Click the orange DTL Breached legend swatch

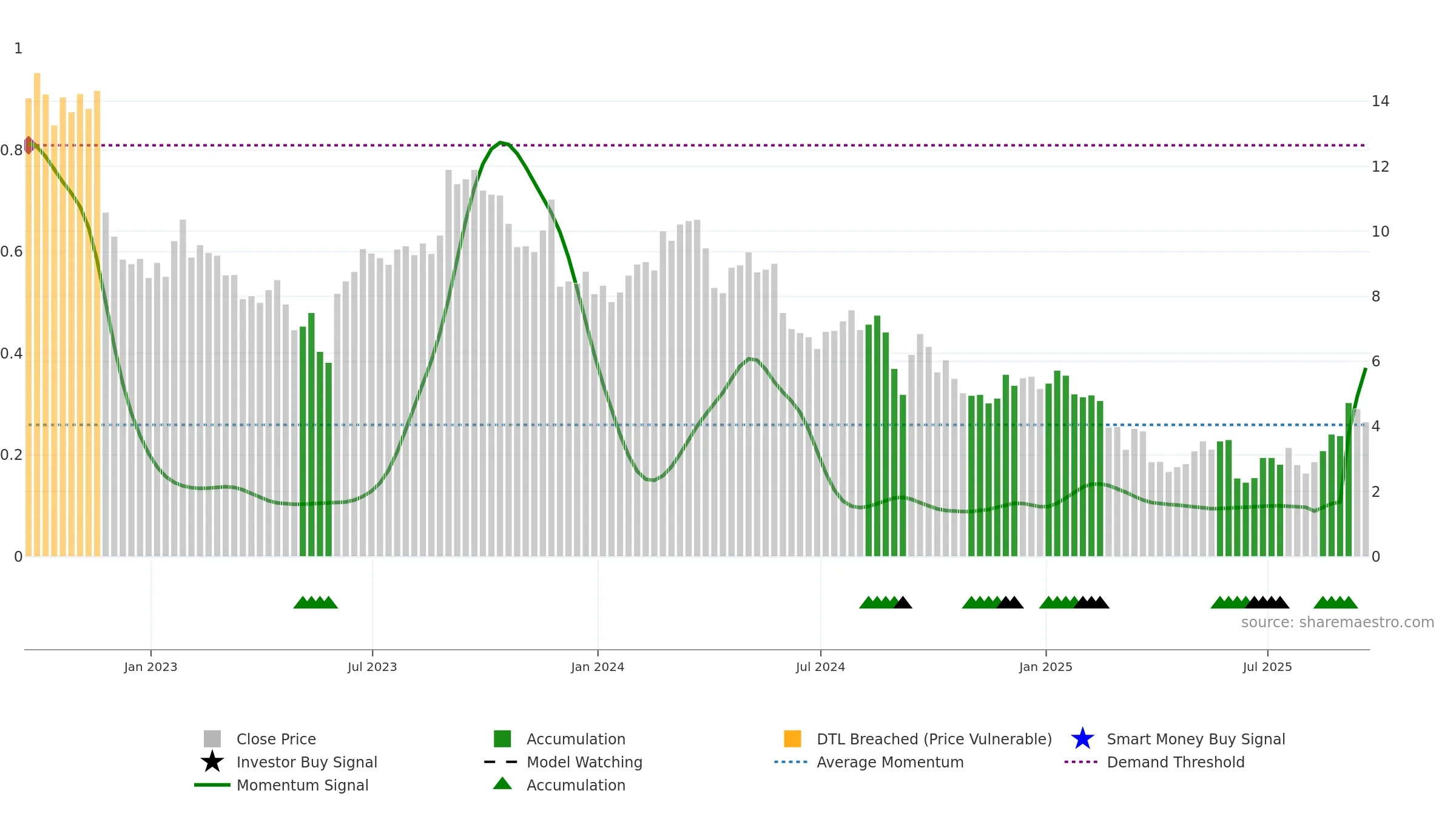792,739
